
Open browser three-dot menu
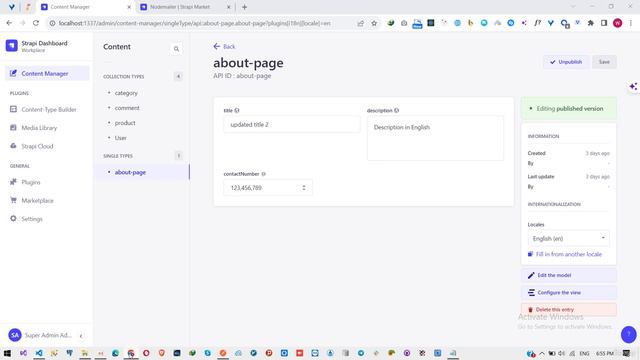(x=631, y=23)
